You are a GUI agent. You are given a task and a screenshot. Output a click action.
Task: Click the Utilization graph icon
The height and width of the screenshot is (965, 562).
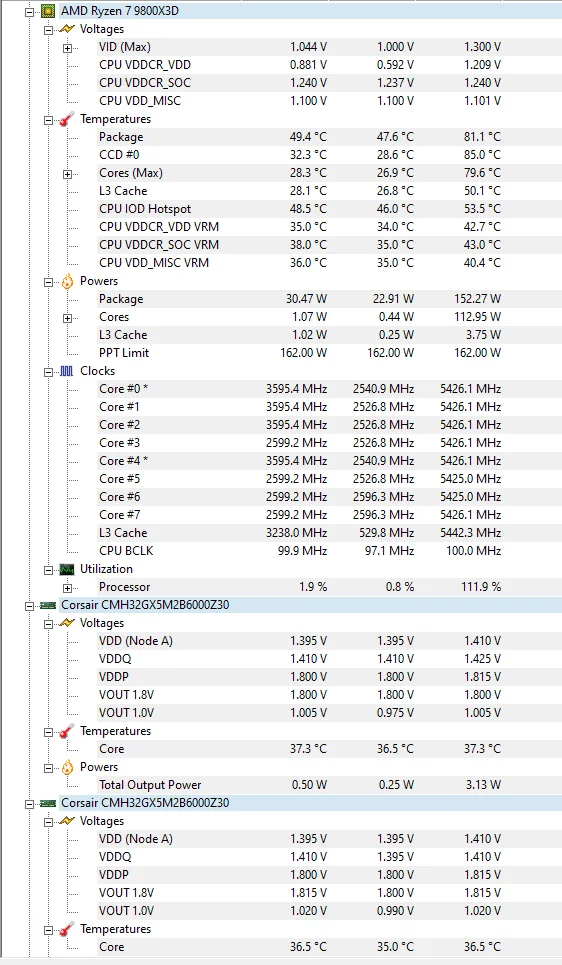[67, 569]
